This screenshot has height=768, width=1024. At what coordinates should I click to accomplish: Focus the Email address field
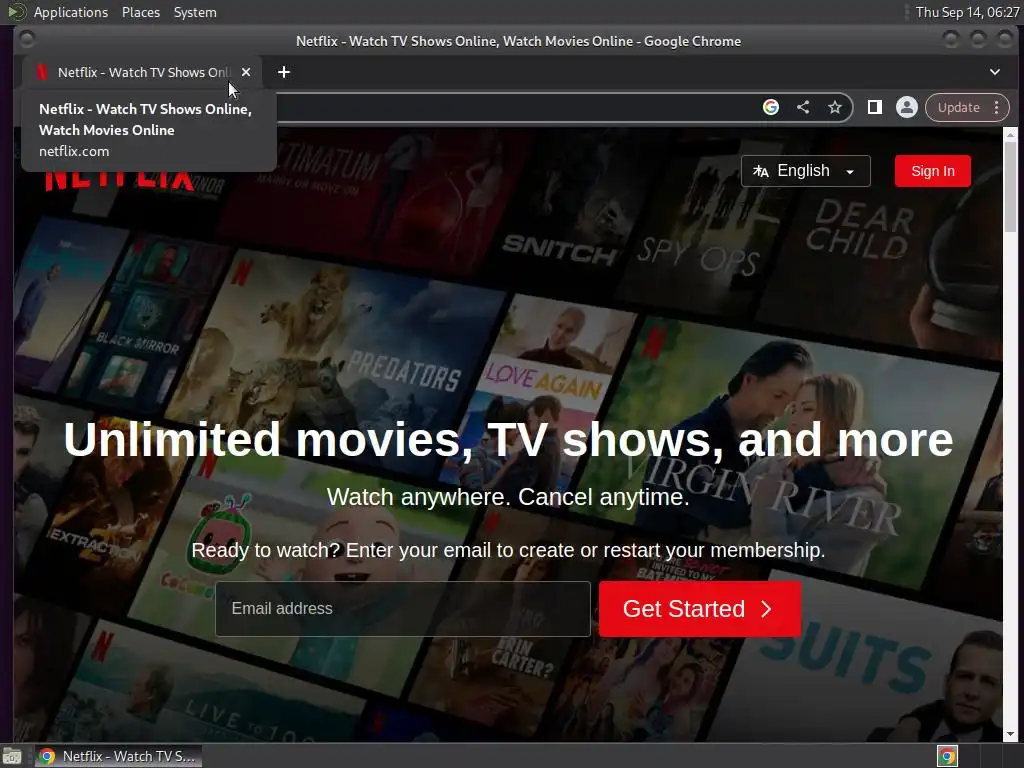coord(403,609)
